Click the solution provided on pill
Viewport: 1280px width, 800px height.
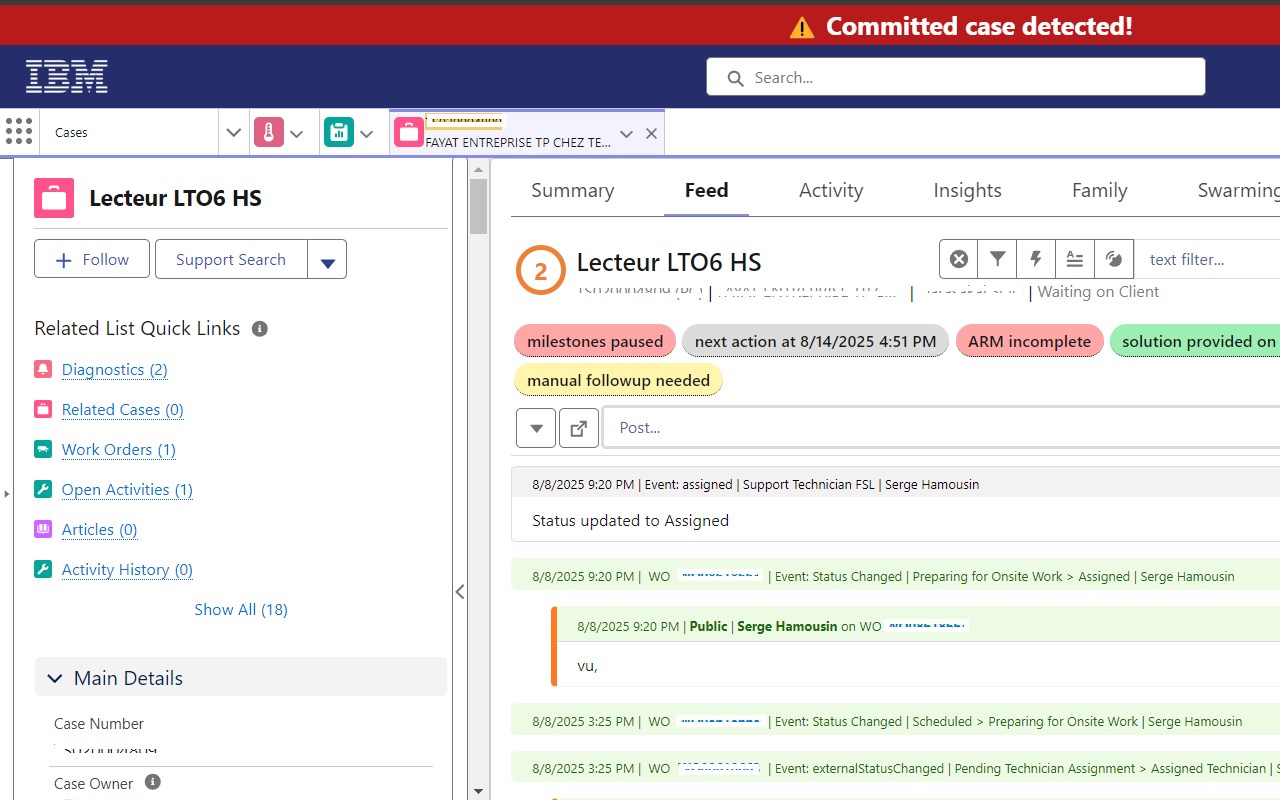1195,341
